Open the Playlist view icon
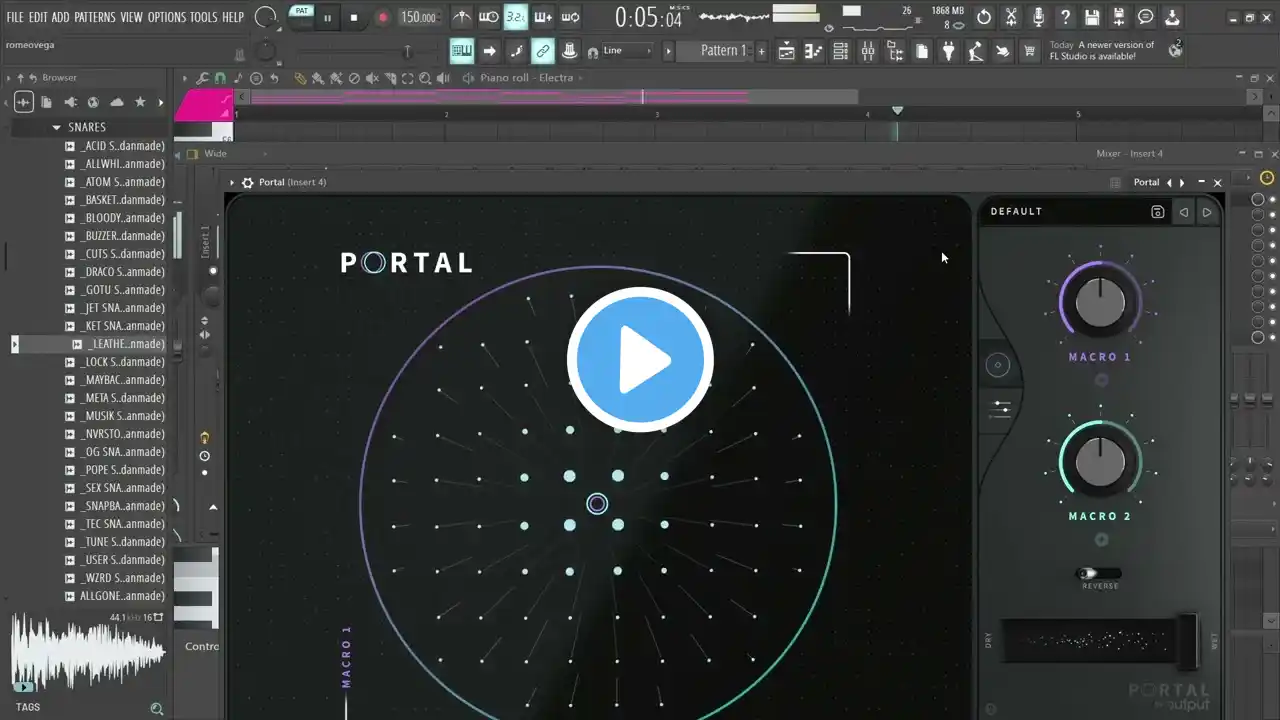 tap(786, 51)
